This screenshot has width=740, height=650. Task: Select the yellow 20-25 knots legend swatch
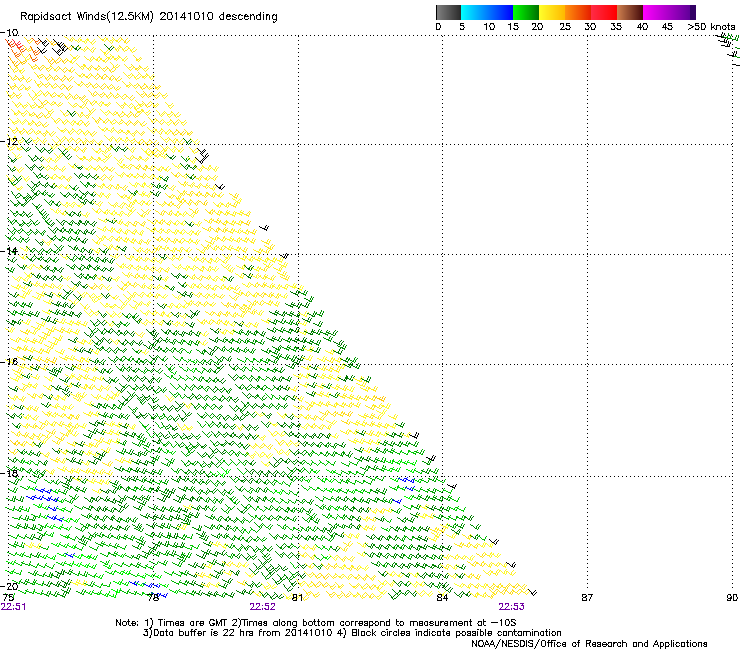(x=552, y=12)
